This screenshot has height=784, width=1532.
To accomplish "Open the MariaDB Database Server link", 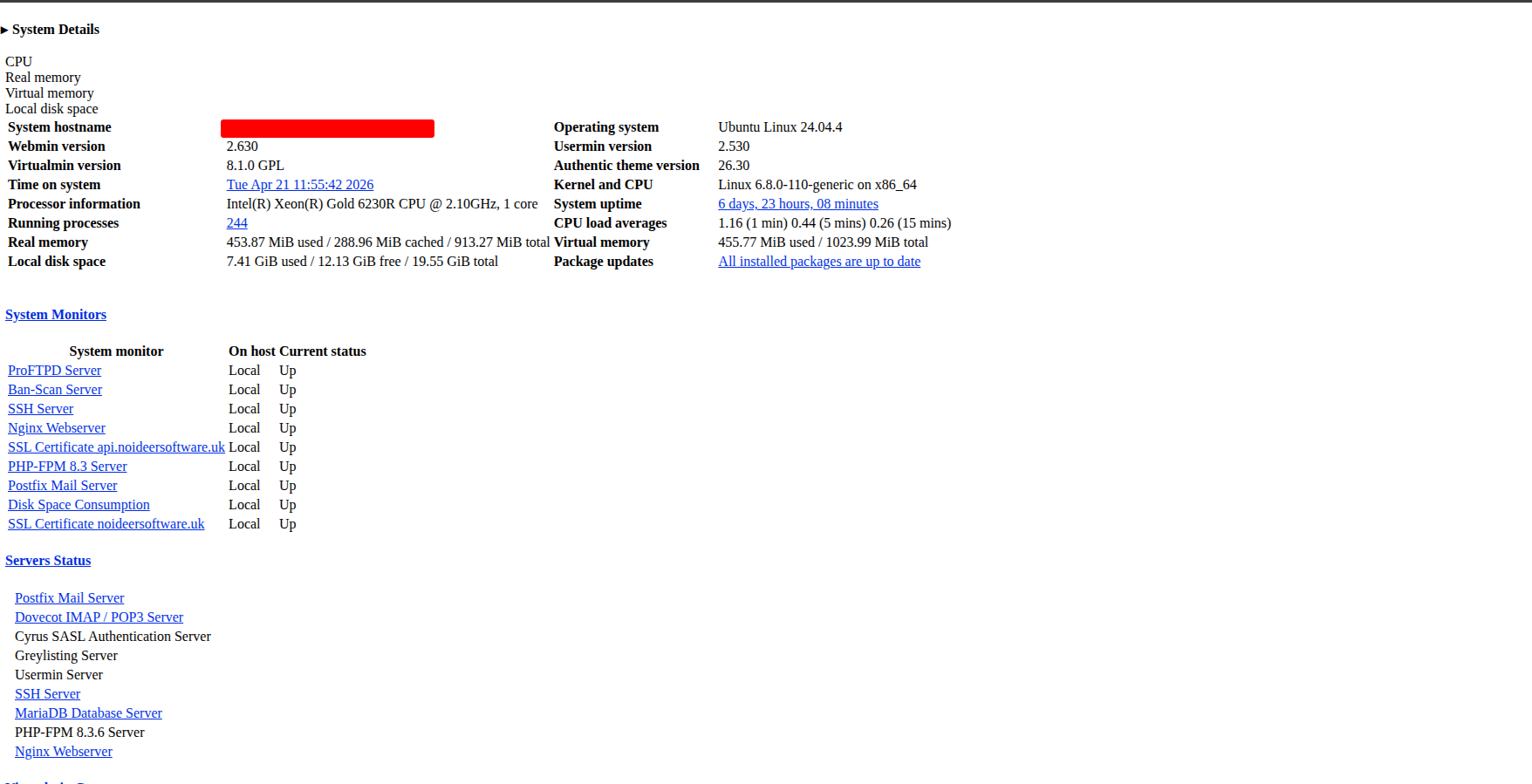I will click(x=88, y=713).
